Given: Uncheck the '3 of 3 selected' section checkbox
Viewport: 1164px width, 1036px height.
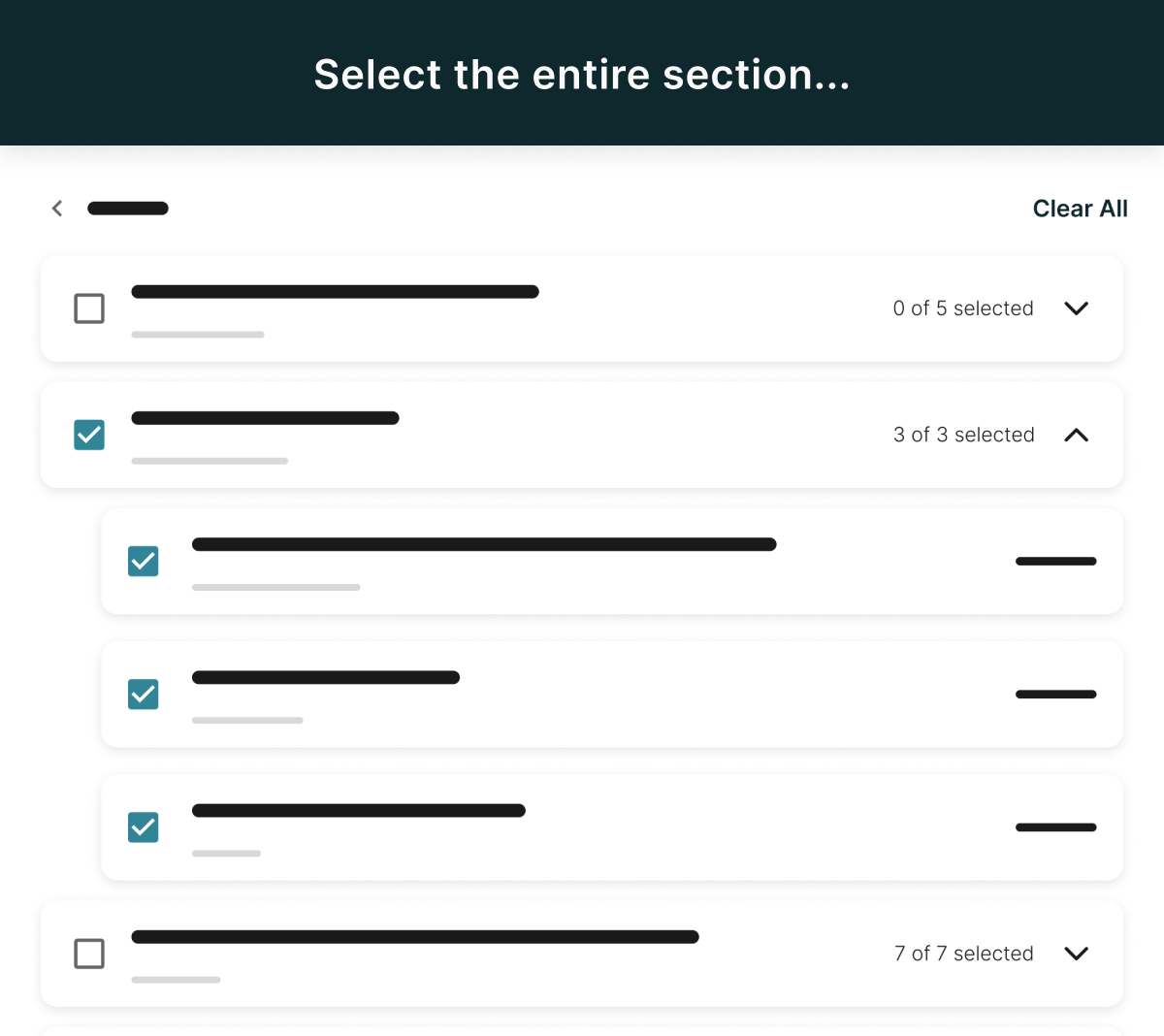Looking at the screenshot, I should click(x=89, y=435).
